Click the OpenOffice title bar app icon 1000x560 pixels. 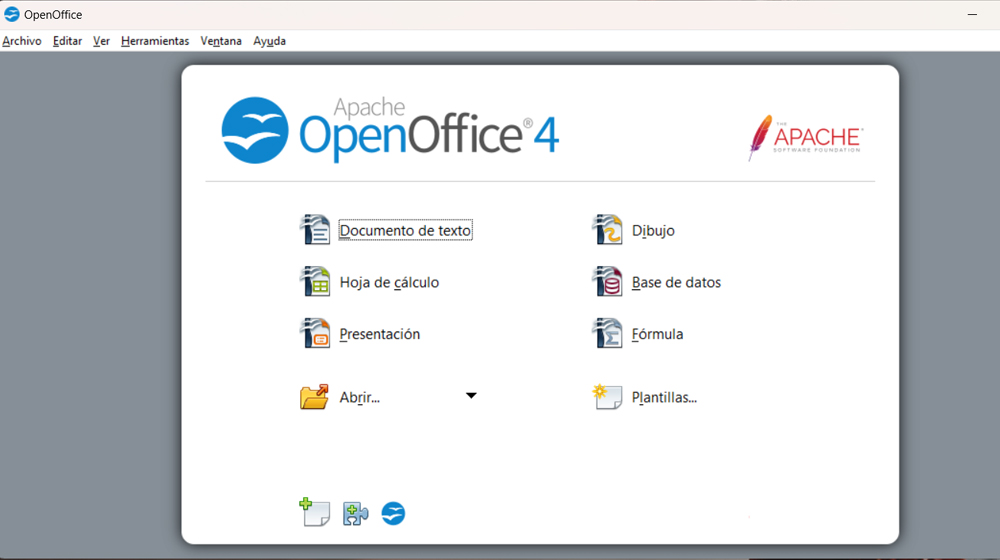click(x=11, y=14)
